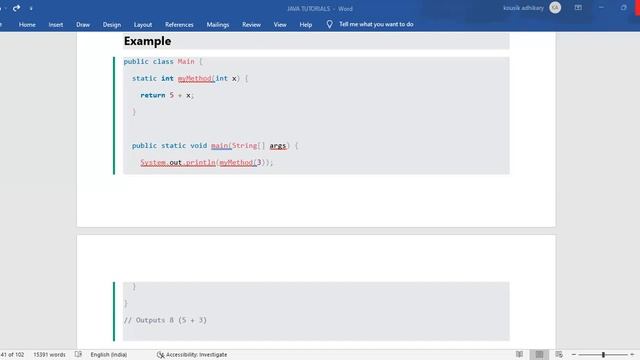The height and width of the screenshot is (360, 640).
Task: Click the '// Outputs 8 (5 + 3)' comment
Action: click(x=165, y=320)
